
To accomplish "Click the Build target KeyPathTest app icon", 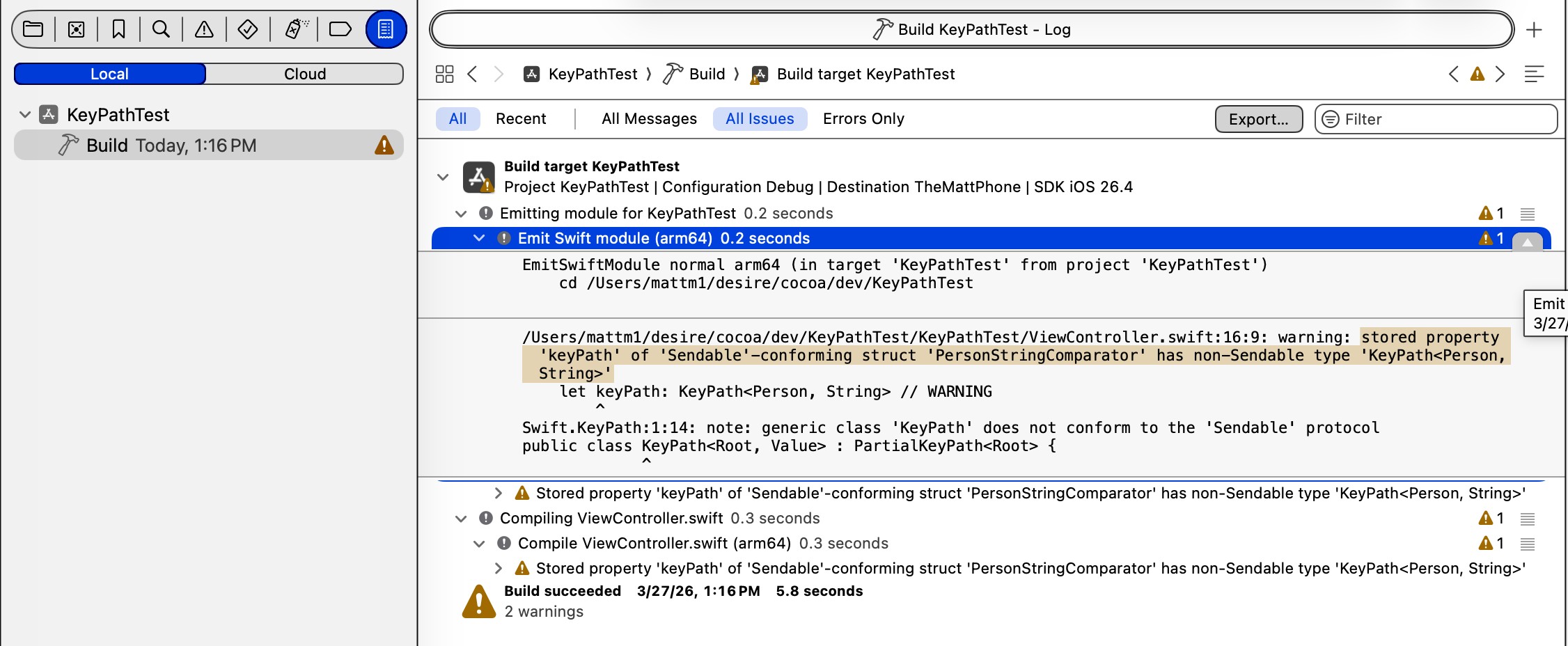I will 479,177.
